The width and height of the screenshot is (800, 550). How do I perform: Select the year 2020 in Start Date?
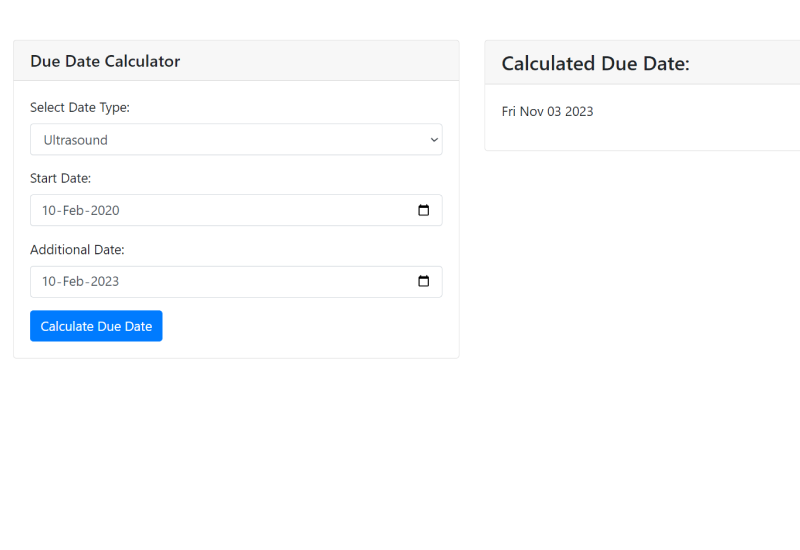click(x=106, y=210)
